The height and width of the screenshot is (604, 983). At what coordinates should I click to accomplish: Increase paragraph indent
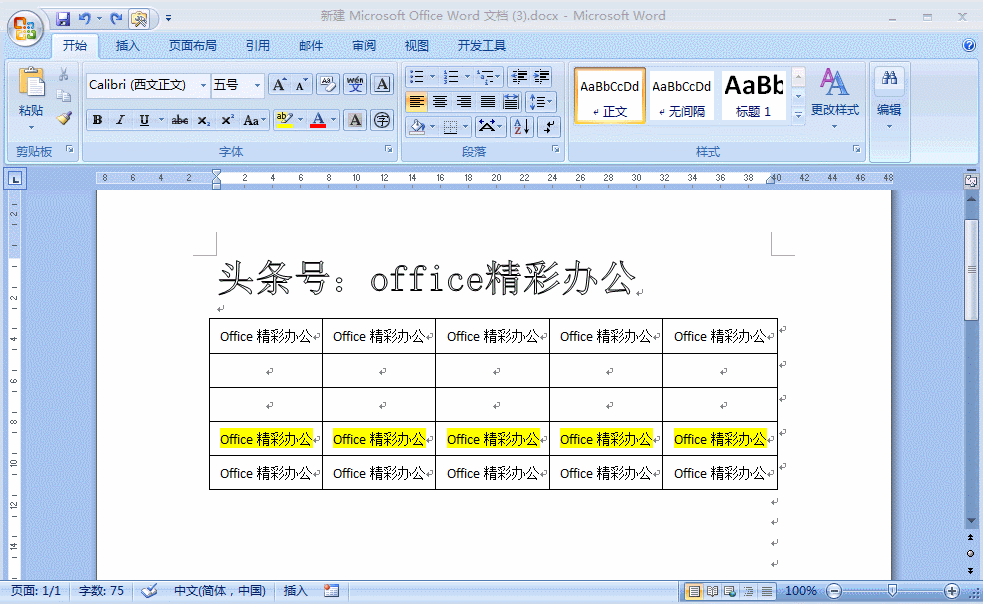542,77
